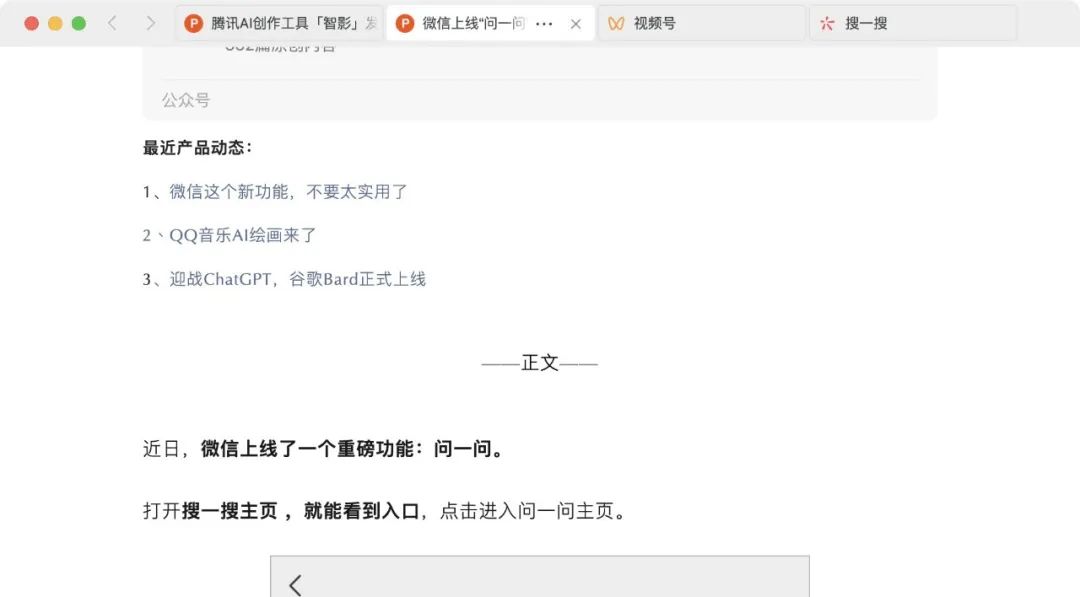
Task: Open the three-dot menu on the active tab
Action: [x=544, y=24]
